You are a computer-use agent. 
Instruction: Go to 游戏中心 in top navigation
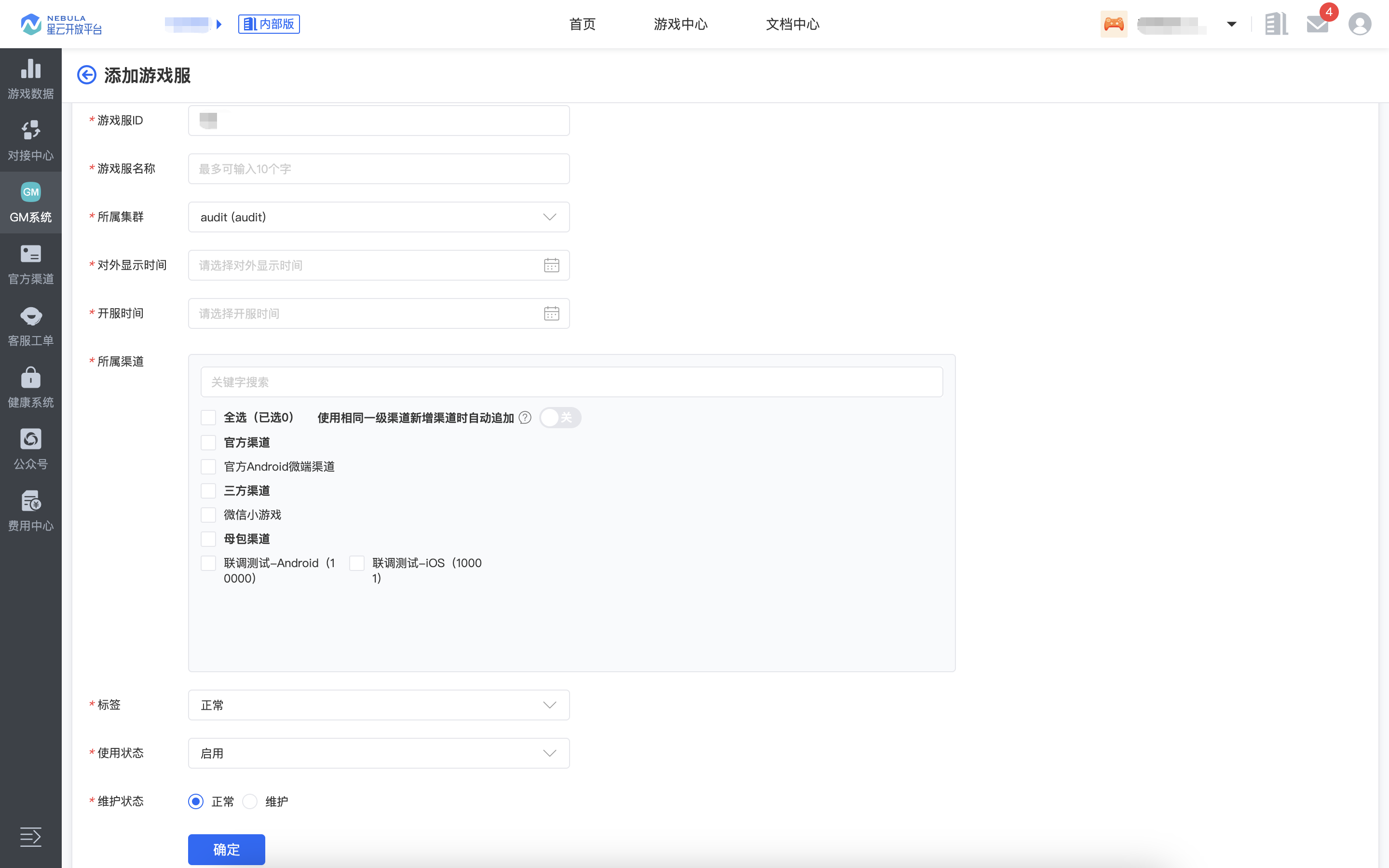(681, 24)
